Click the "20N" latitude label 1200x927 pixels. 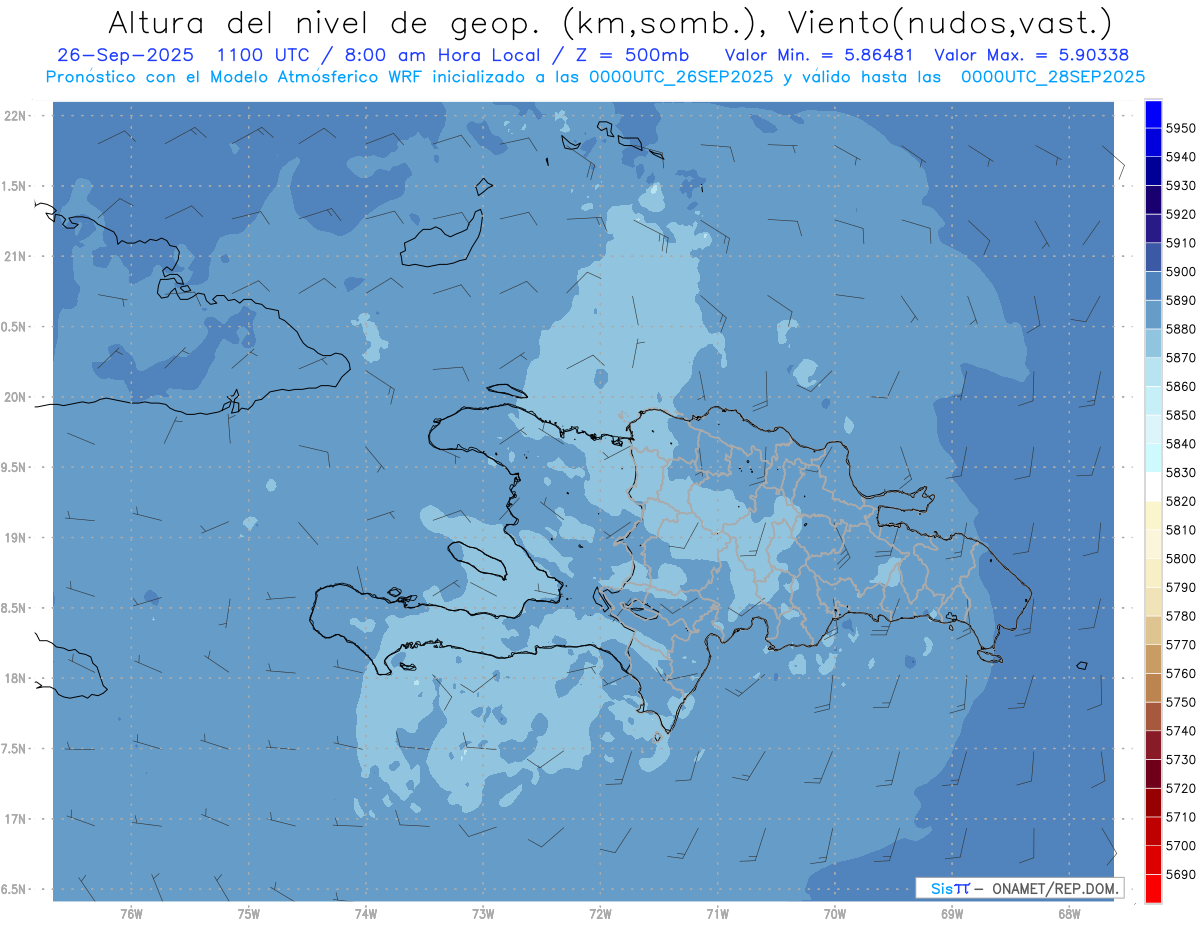pos(15,397)
